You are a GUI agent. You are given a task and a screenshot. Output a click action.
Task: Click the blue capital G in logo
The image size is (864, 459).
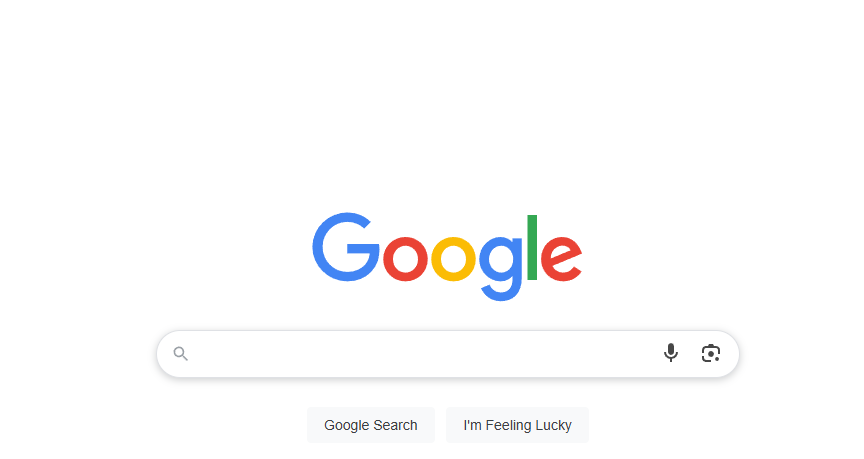coord(345,247)
